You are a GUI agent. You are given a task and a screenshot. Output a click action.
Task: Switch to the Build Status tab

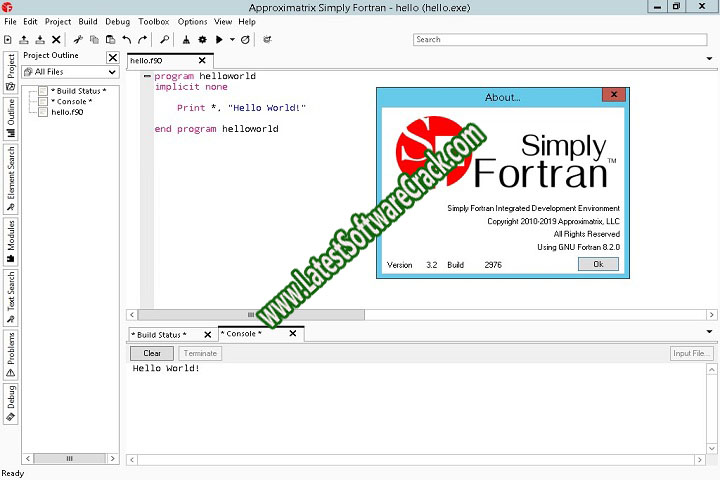[159, 334]
